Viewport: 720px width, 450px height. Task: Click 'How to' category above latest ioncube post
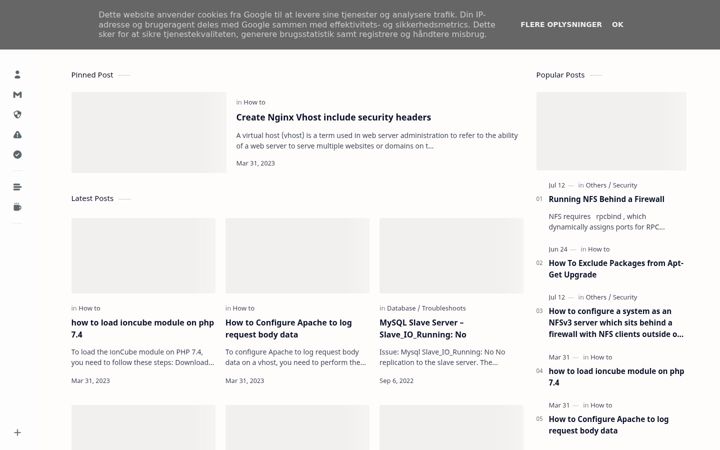coord(89,308)
